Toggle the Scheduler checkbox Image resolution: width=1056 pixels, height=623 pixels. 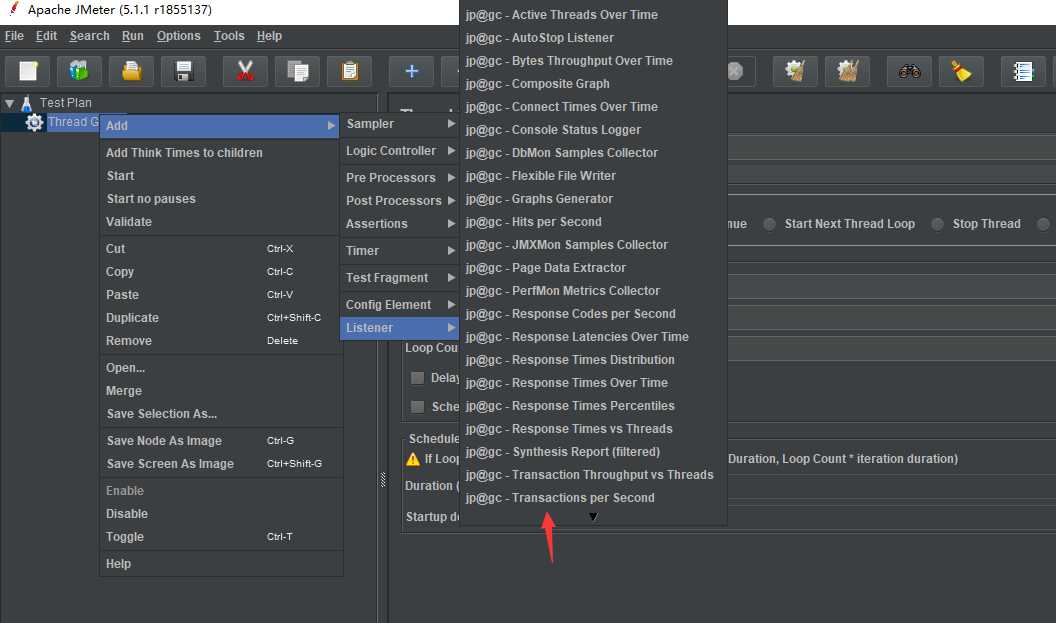(418, 407)
